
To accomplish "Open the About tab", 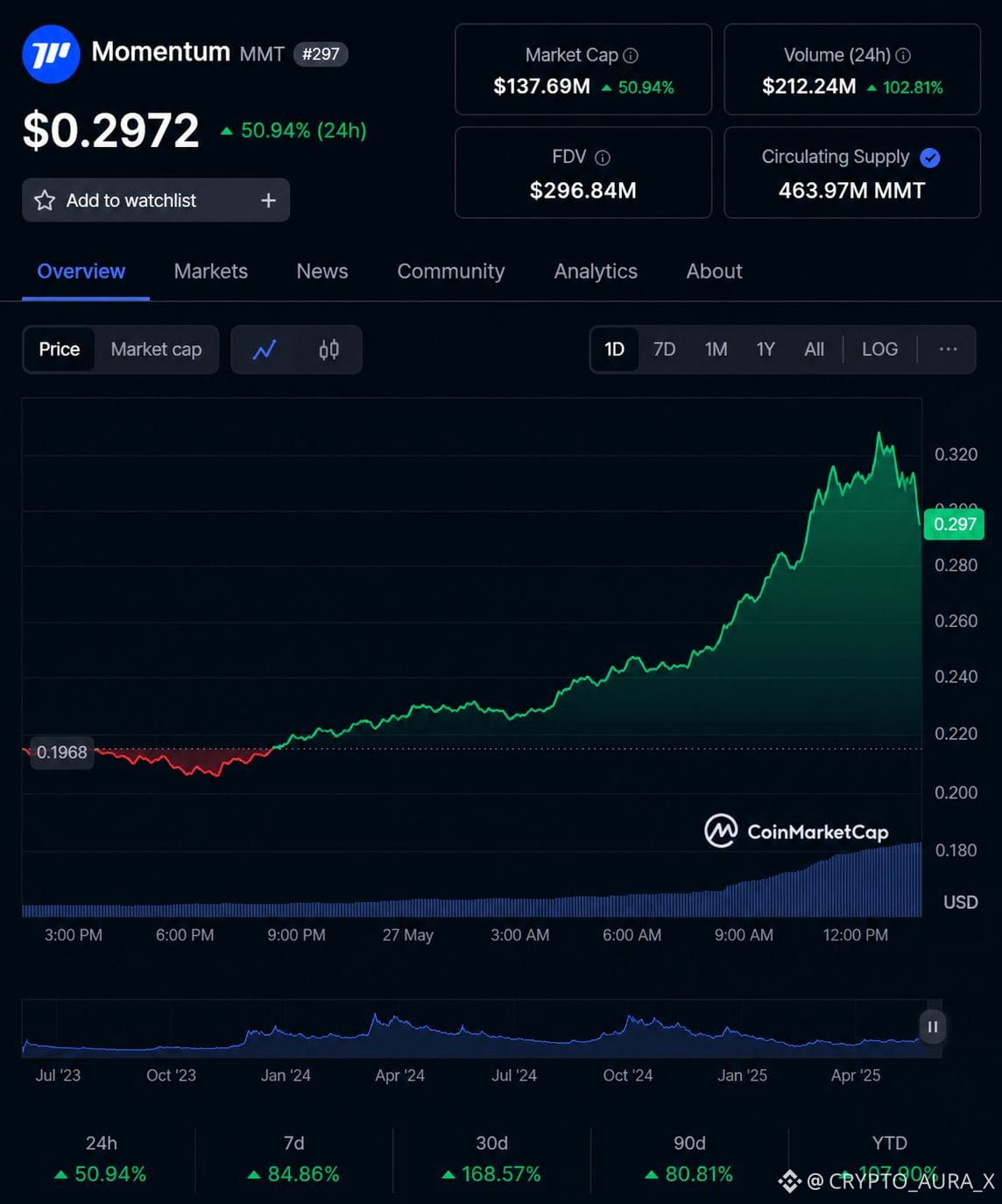I will [715, 271].
